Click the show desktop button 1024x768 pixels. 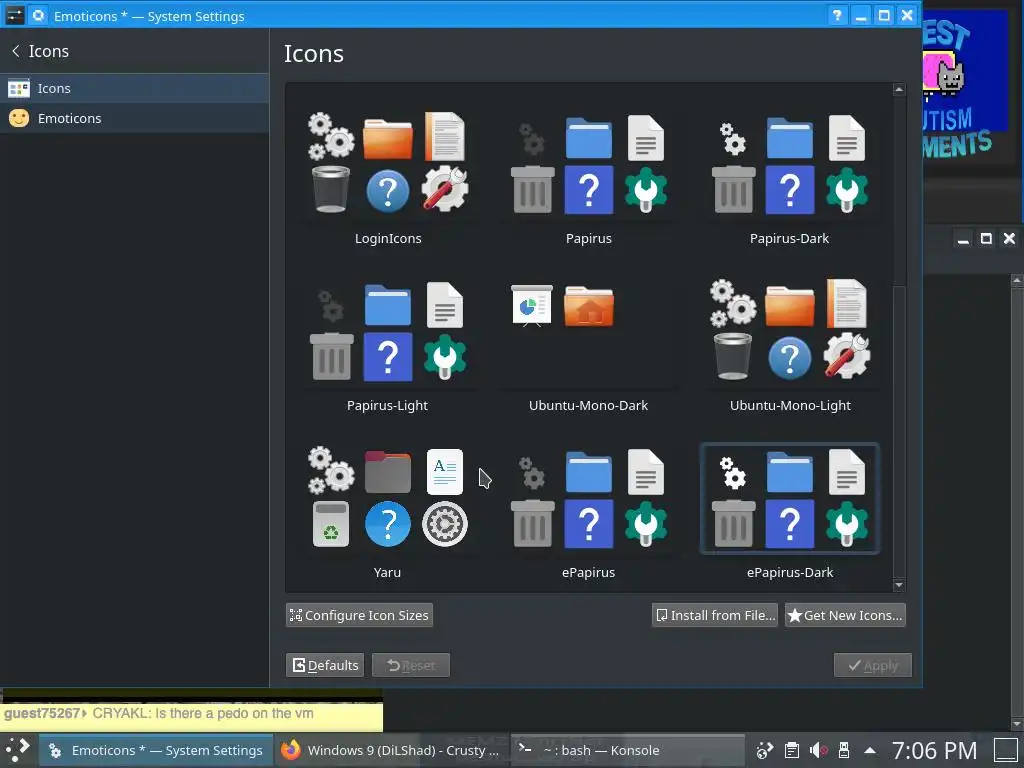pyautogui.click(x=1006, y=750)
